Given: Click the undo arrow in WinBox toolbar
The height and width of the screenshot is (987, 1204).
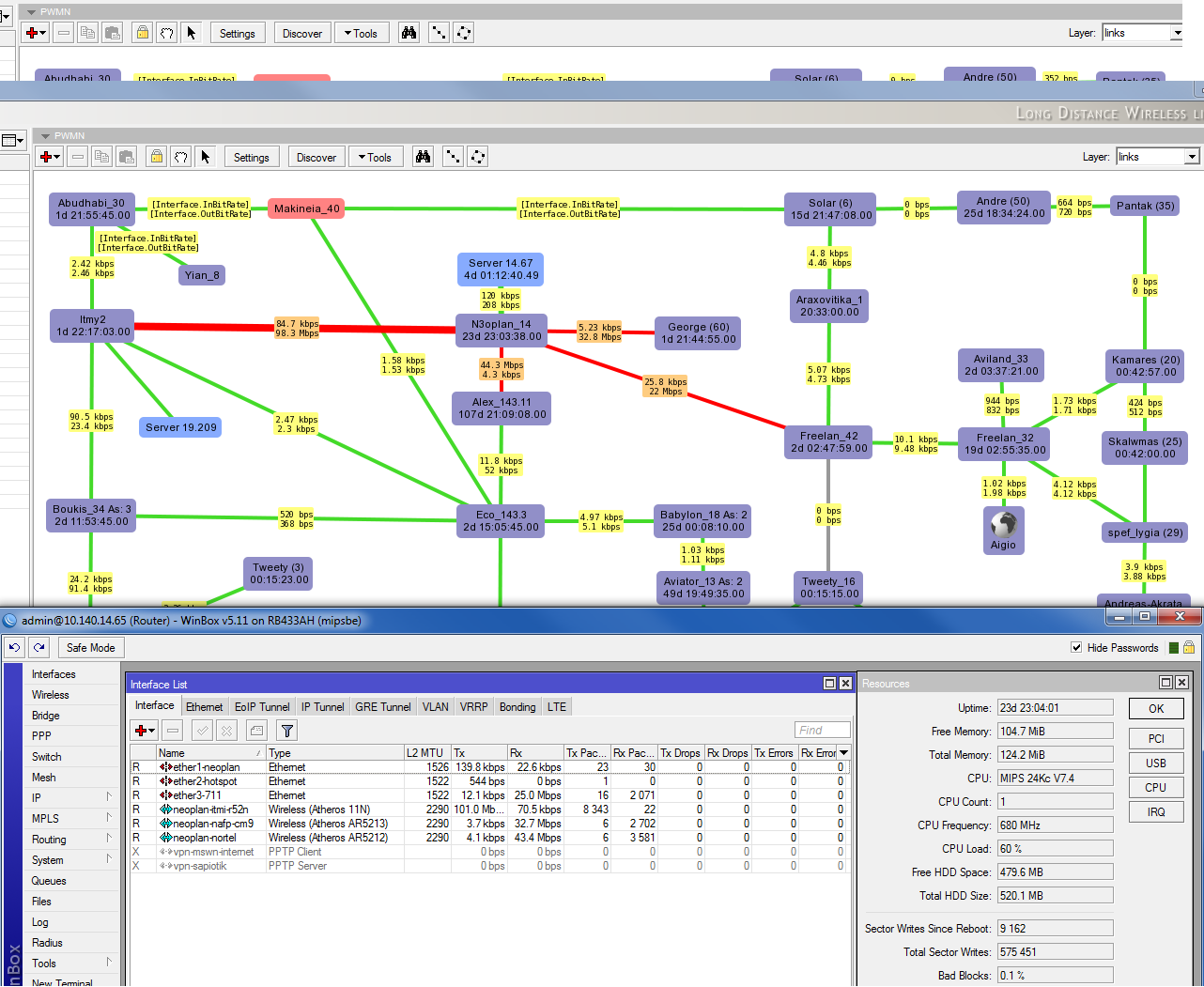Looking at the screenshot, I should tap(14, 647).
